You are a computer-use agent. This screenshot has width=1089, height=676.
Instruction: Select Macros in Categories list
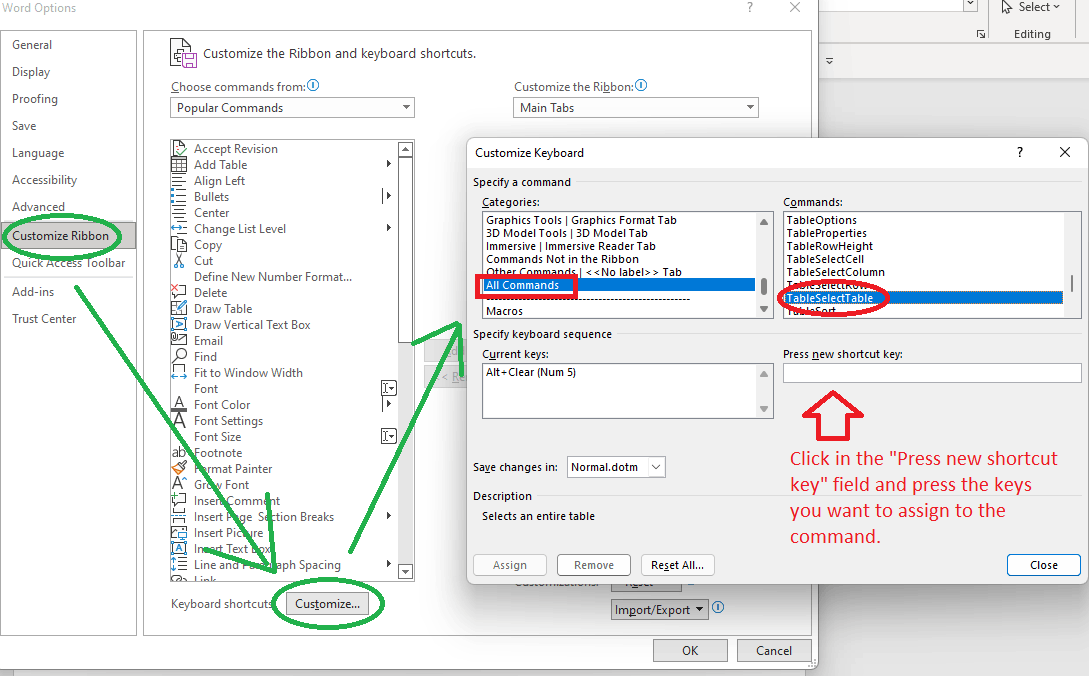504,311
